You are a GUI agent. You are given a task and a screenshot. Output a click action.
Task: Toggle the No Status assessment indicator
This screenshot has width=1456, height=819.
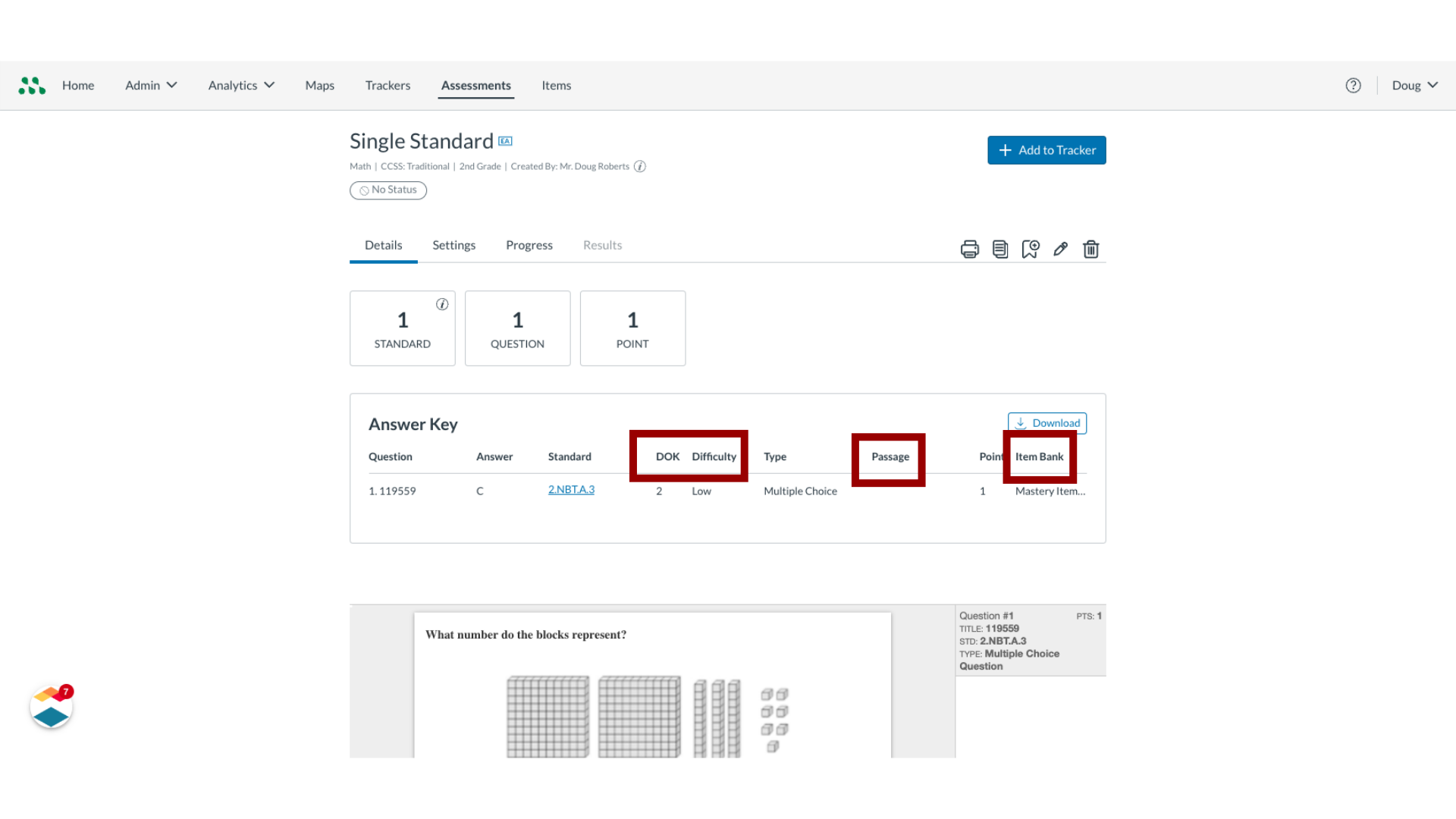point(388,189)
